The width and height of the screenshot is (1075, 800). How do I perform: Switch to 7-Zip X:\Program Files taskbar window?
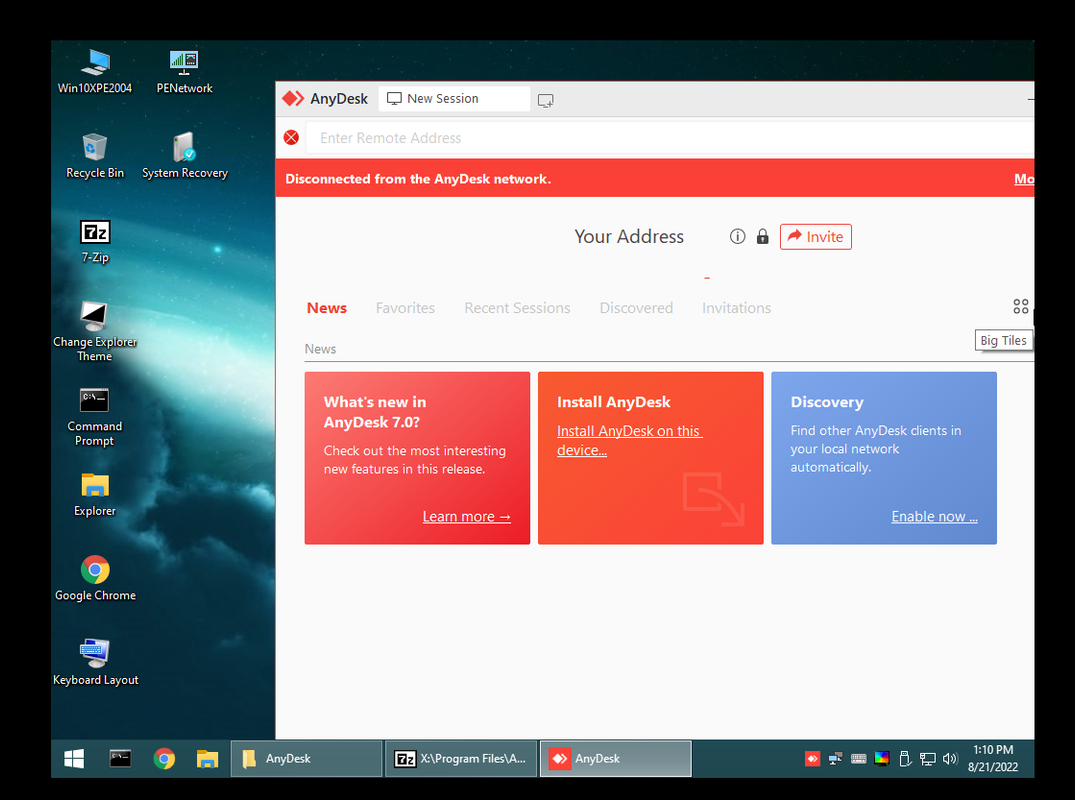(x=461, y=758)
